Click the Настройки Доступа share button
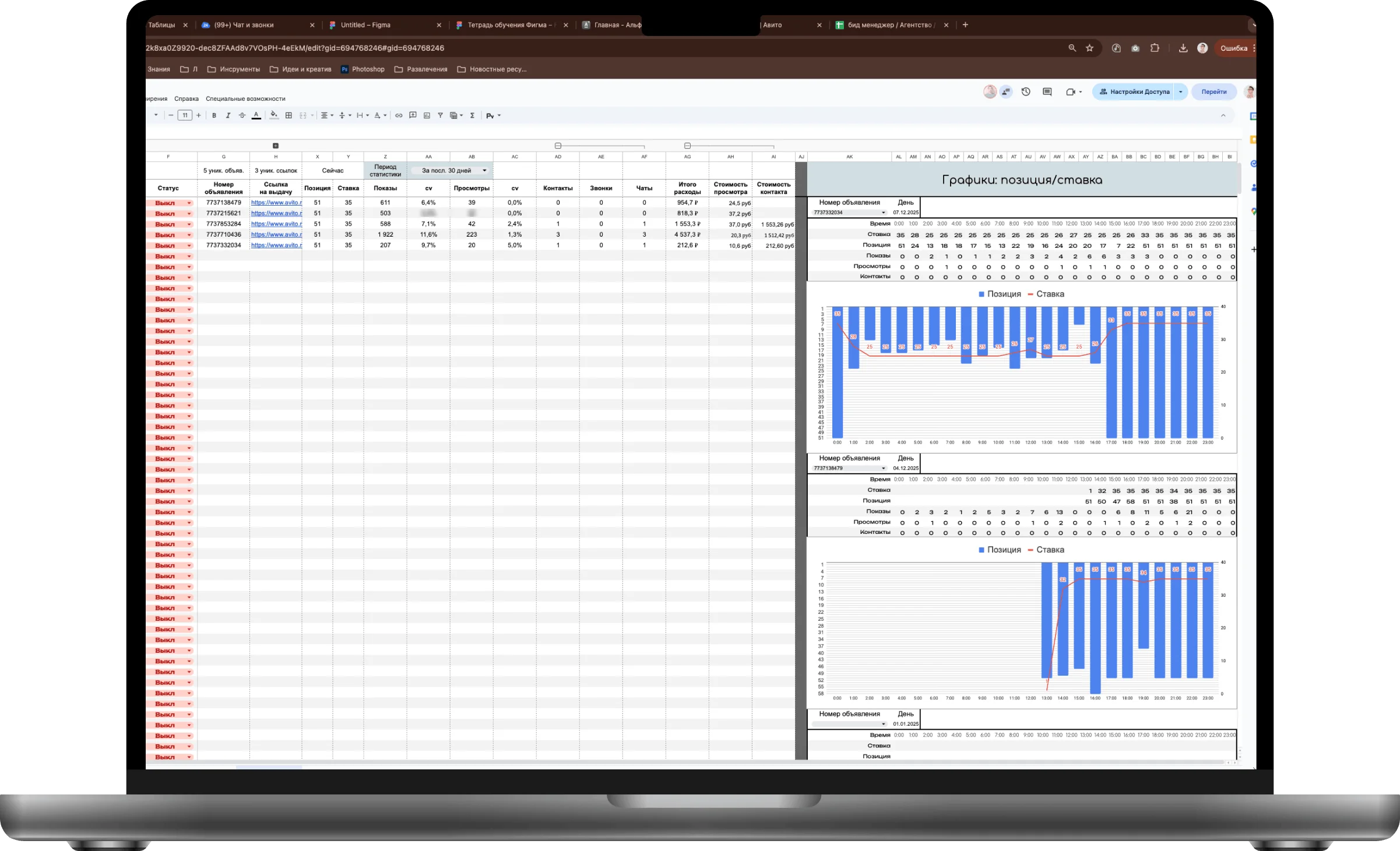Image resolution: width=1400 pixels, height=851 pixels. (x=1134, y=92)
